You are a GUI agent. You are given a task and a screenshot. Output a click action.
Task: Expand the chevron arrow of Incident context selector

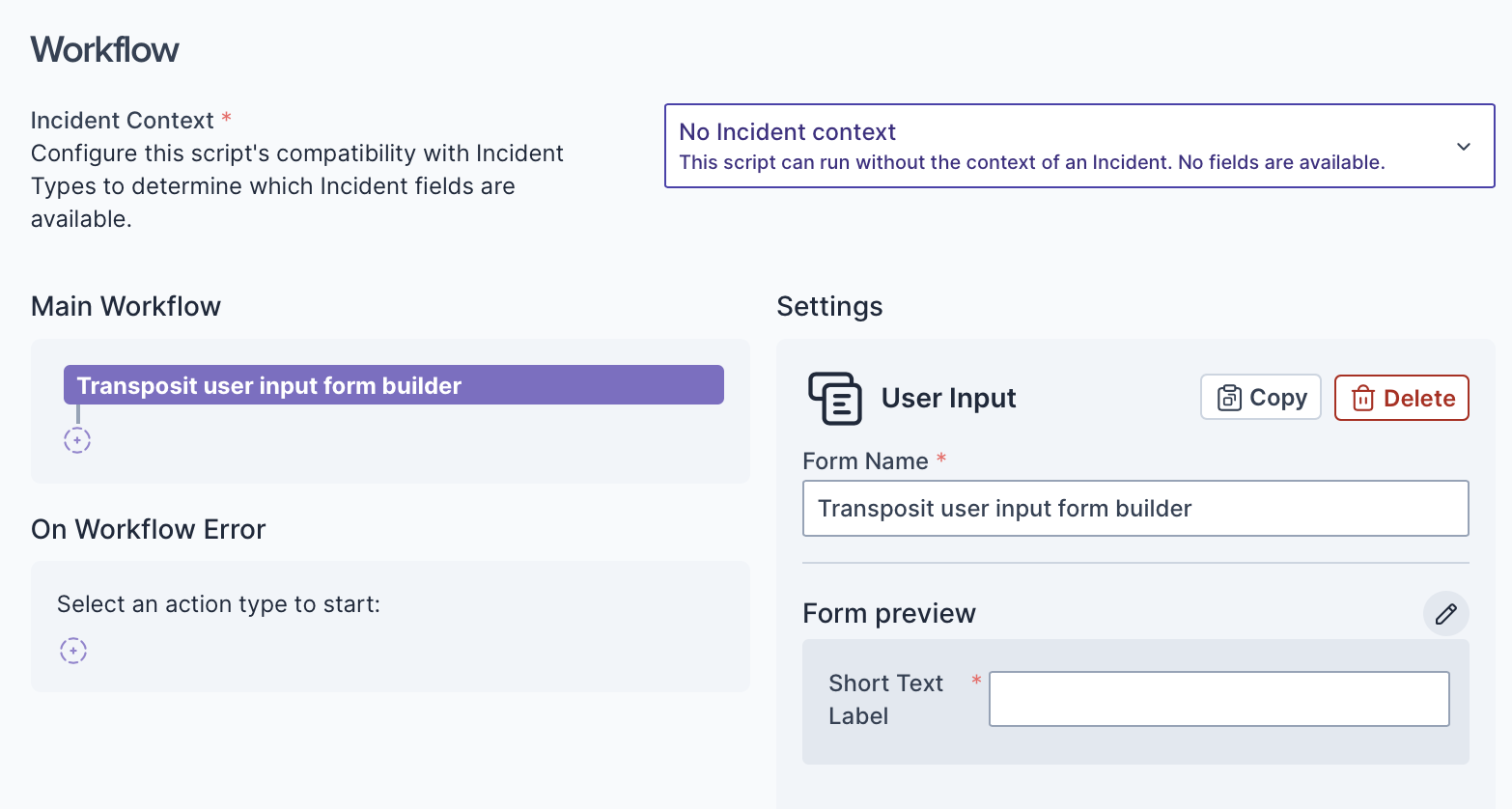[1464, 147]
